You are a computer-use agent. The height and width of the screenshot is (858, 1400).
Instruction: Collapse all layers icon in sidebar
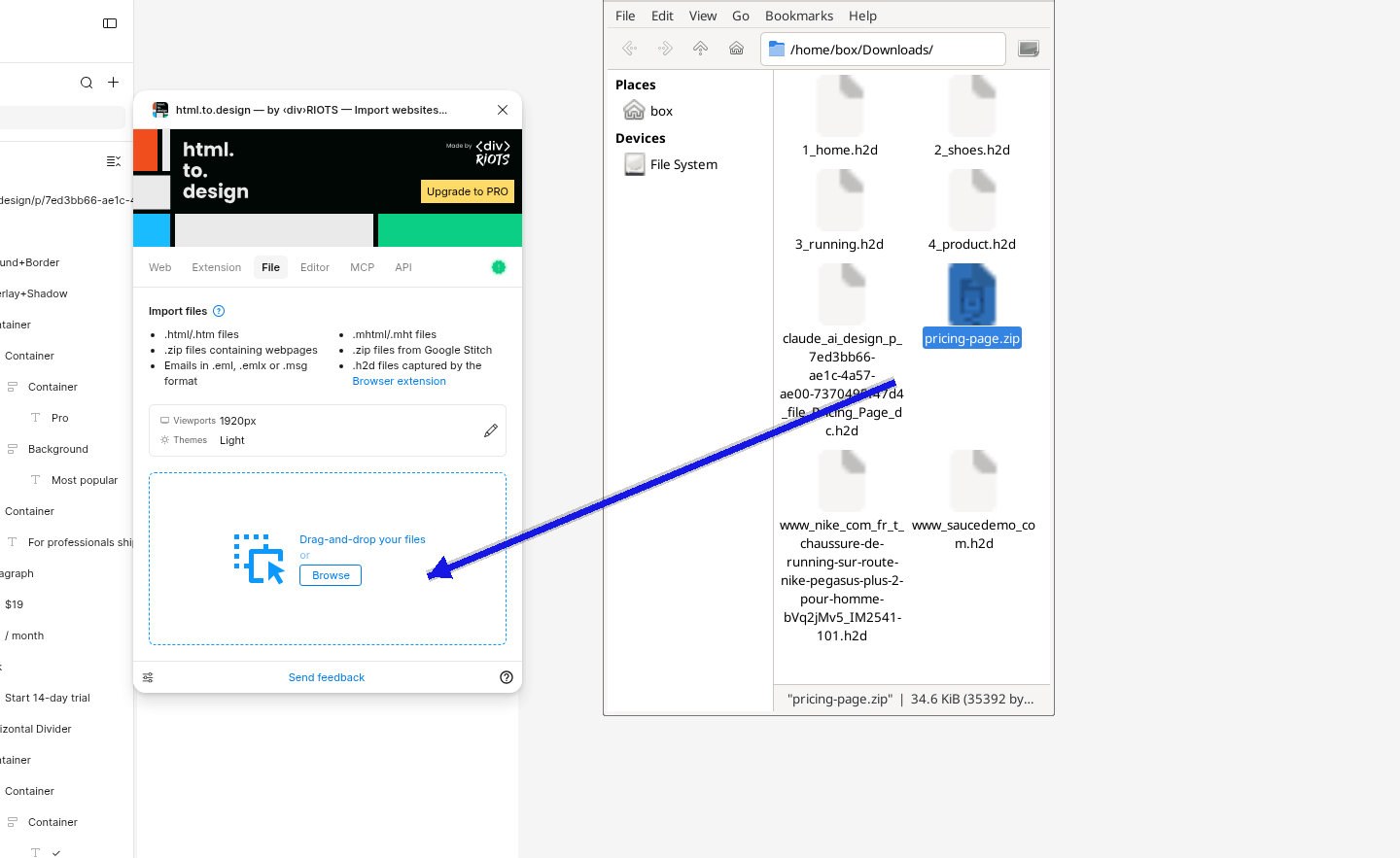point(113,161)
